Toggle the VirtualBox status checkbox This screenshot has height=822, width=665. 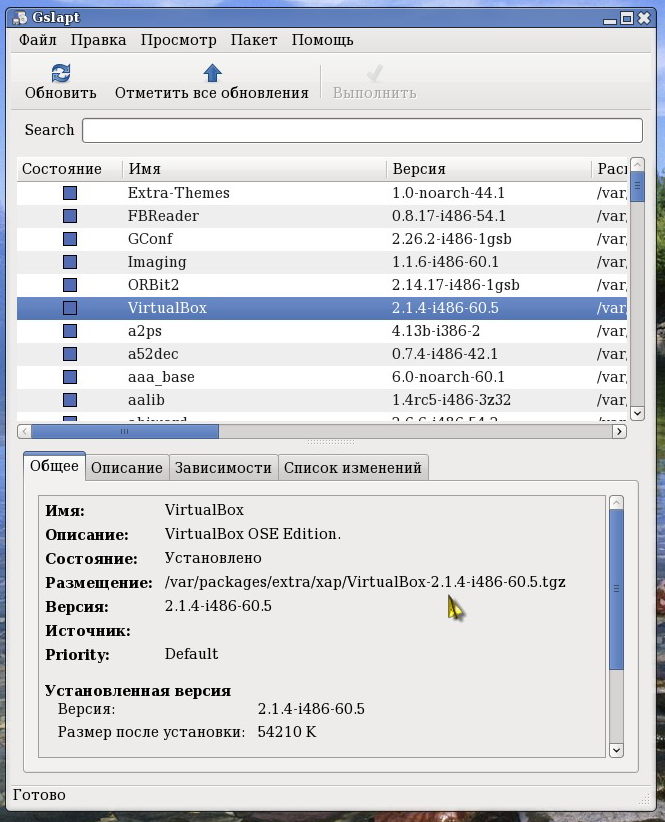tap(70, 308)
